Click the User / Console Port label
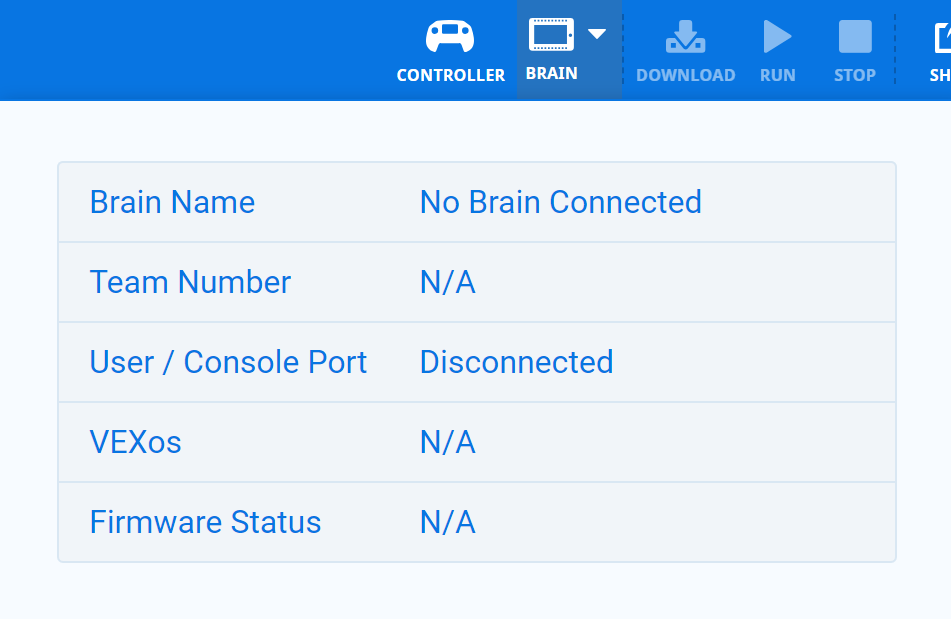 coord(228,362)
